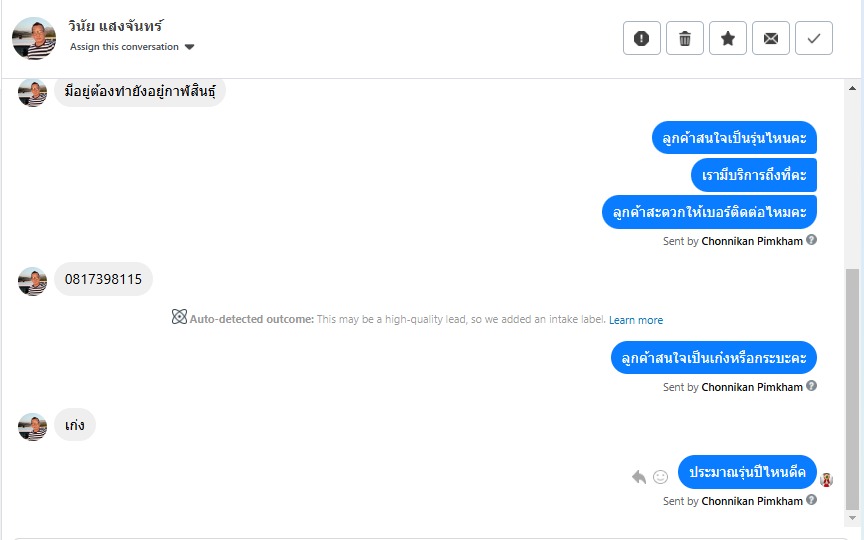
Task: Mark conversation done with checkmark icon
Action: click(813, 38)
